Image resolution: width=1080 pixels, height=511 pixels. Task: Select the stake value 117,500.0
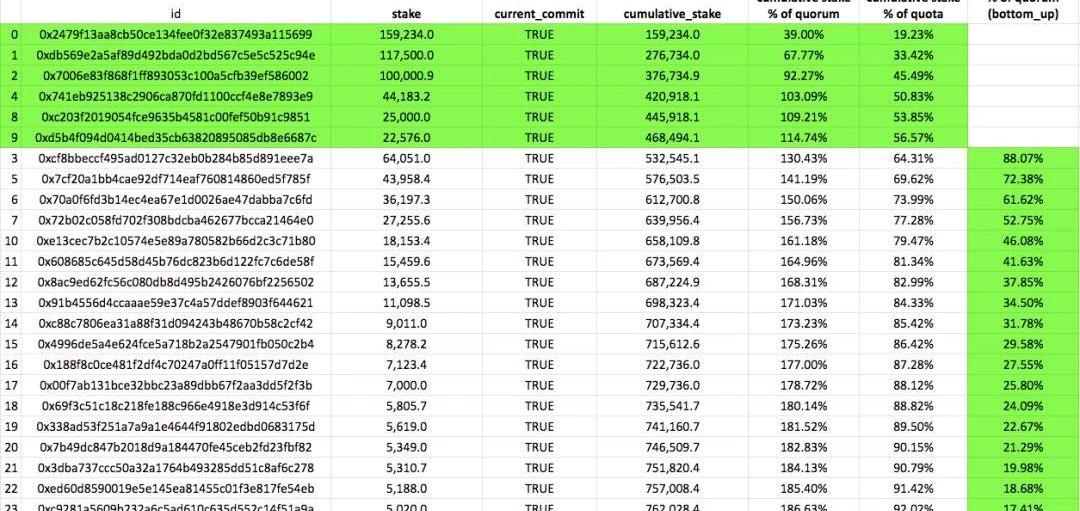point(406,55)
